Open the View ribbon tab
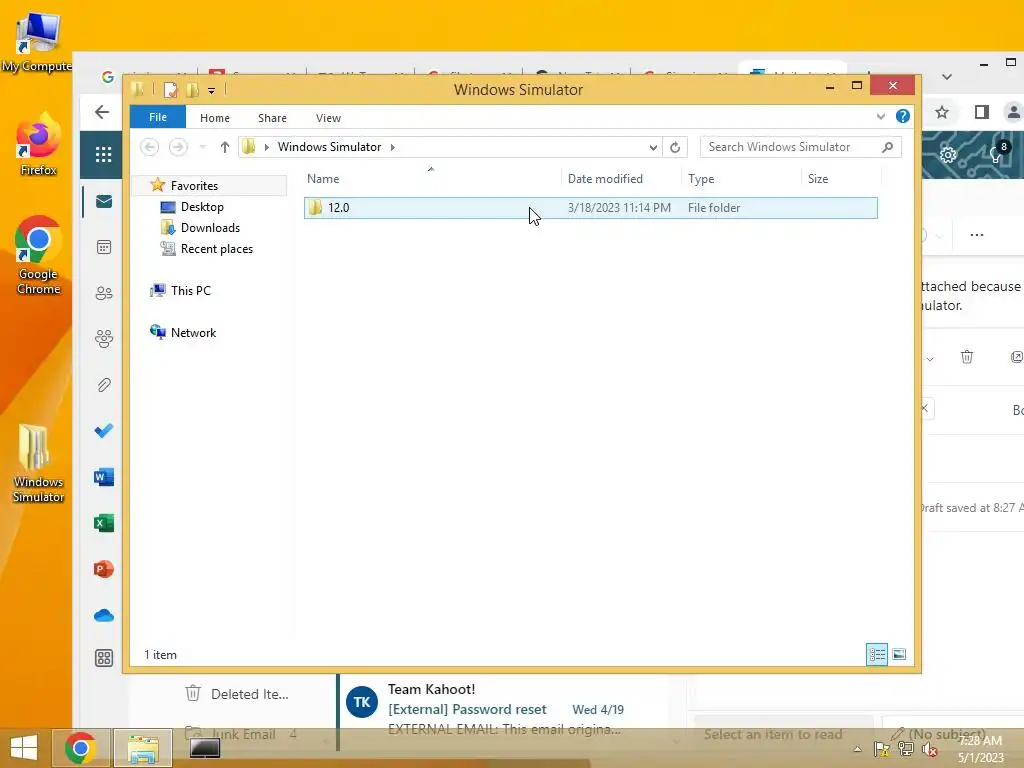 328,118
